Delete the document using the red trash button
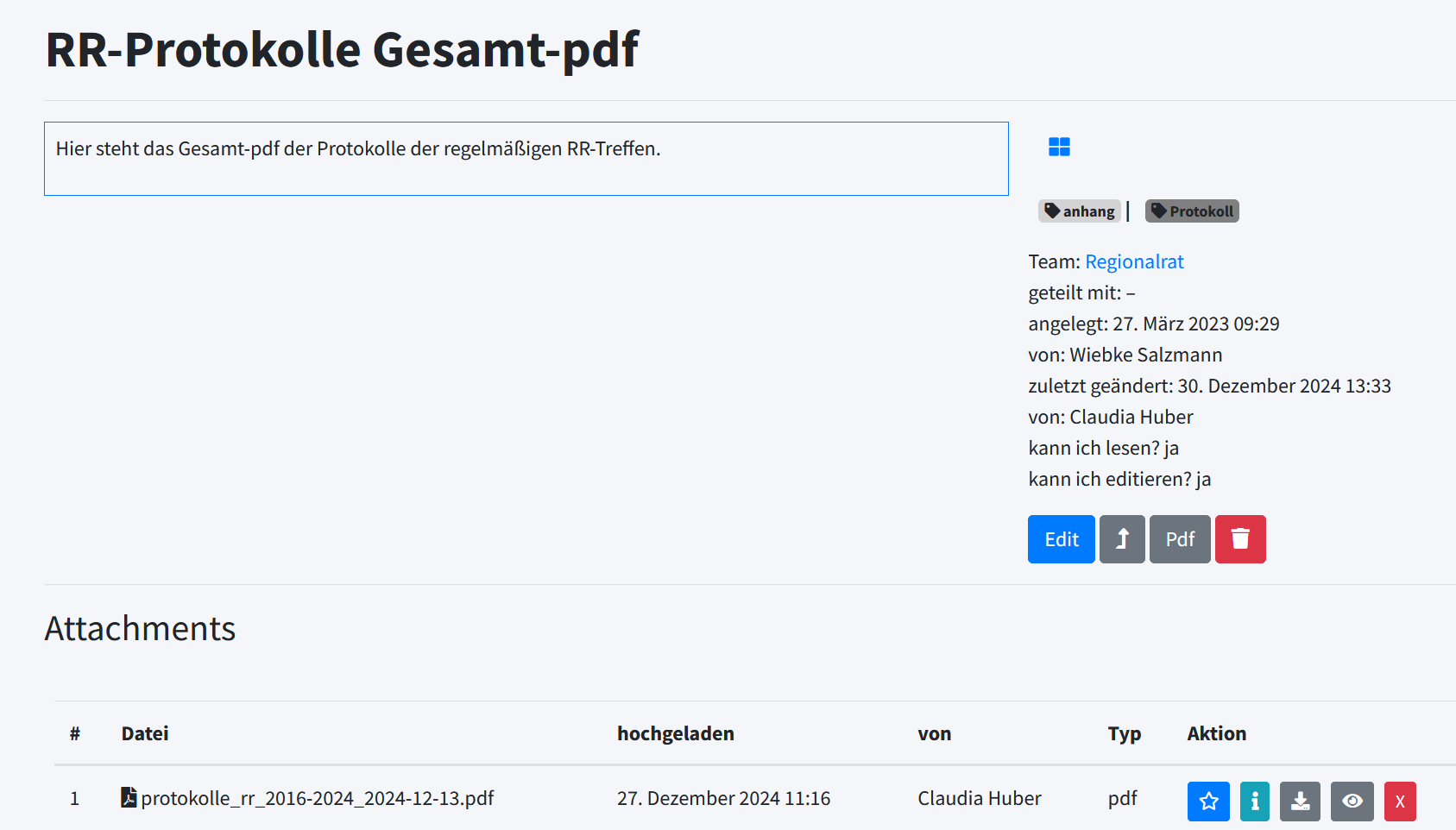 point(1240,539)
